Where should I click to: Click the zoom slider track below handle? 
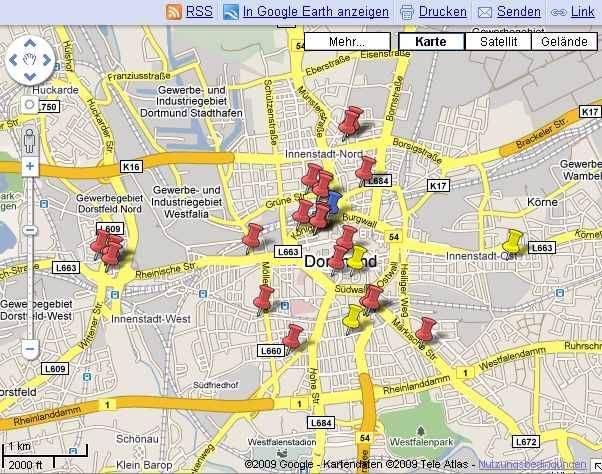tap(30, 286)
